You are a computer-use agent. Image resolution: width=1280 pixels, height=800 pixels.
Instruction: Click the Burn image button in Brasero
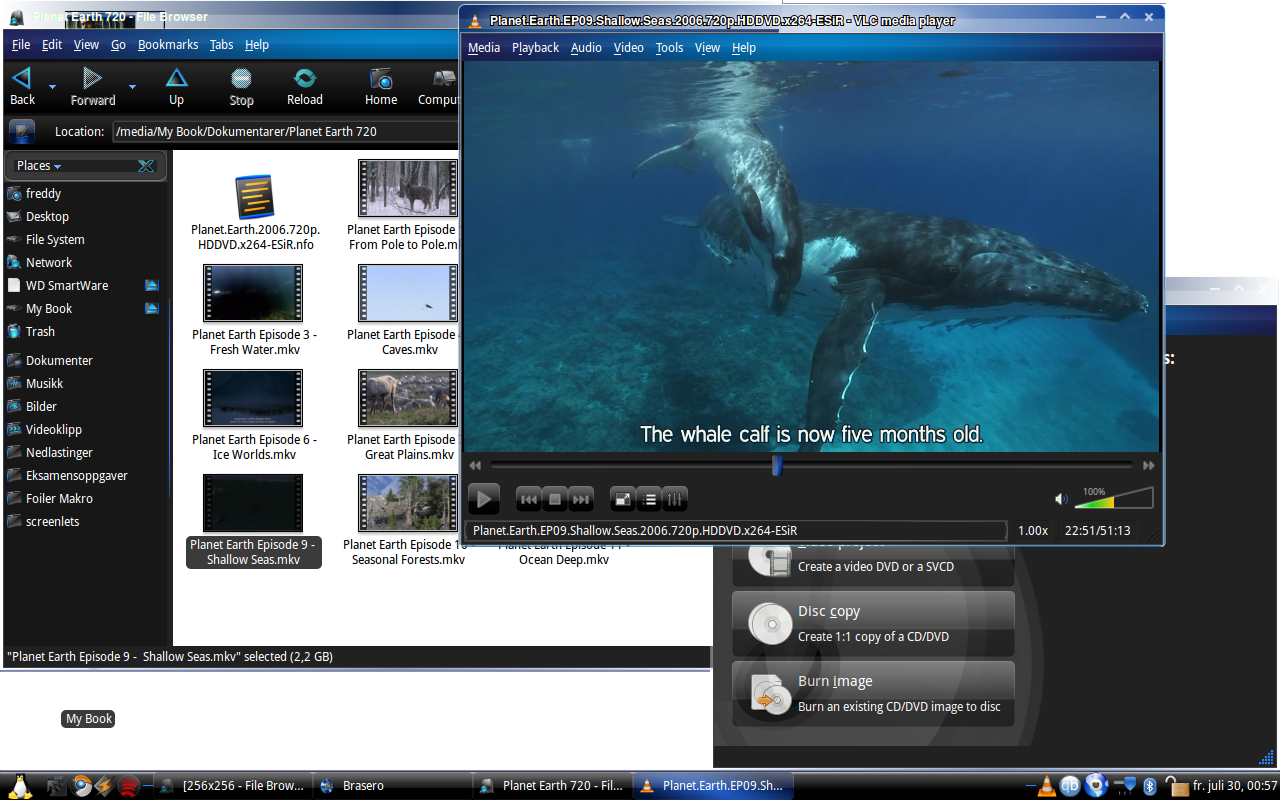(873, 694)
